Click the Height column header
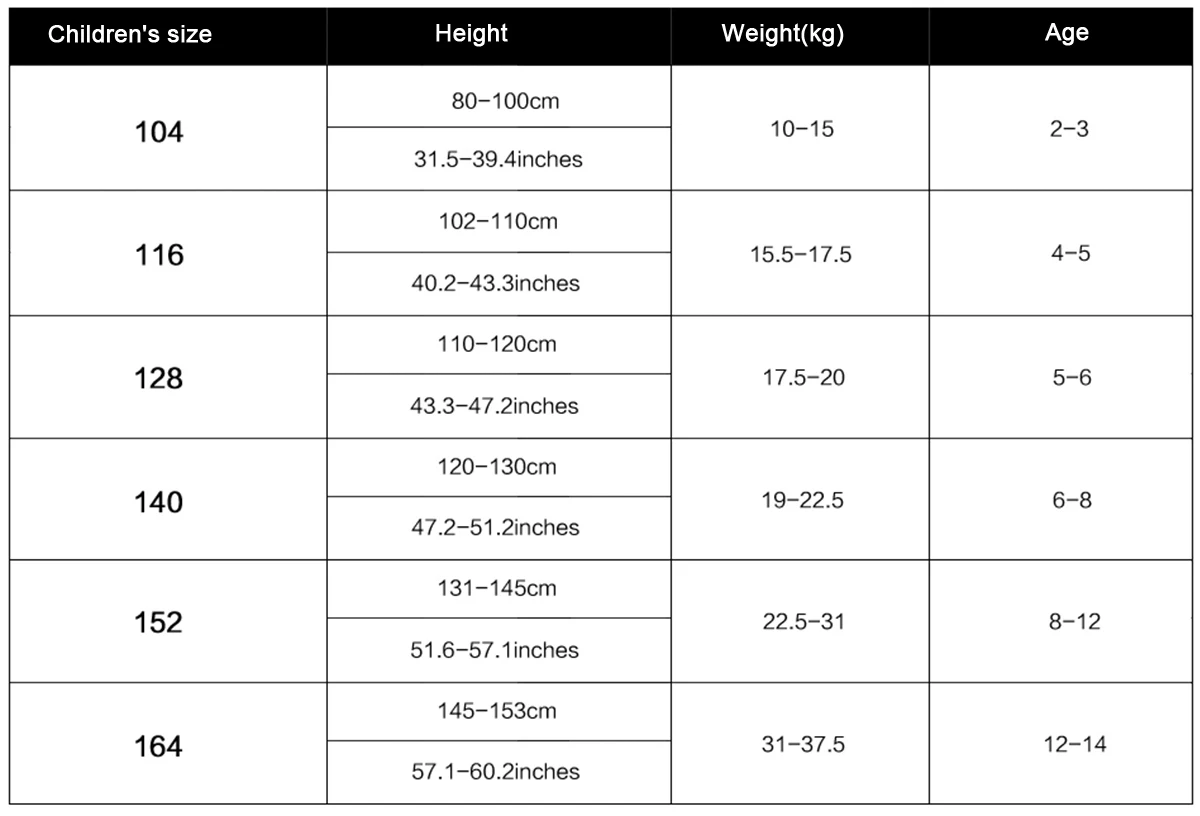 (x=471, y=33)
